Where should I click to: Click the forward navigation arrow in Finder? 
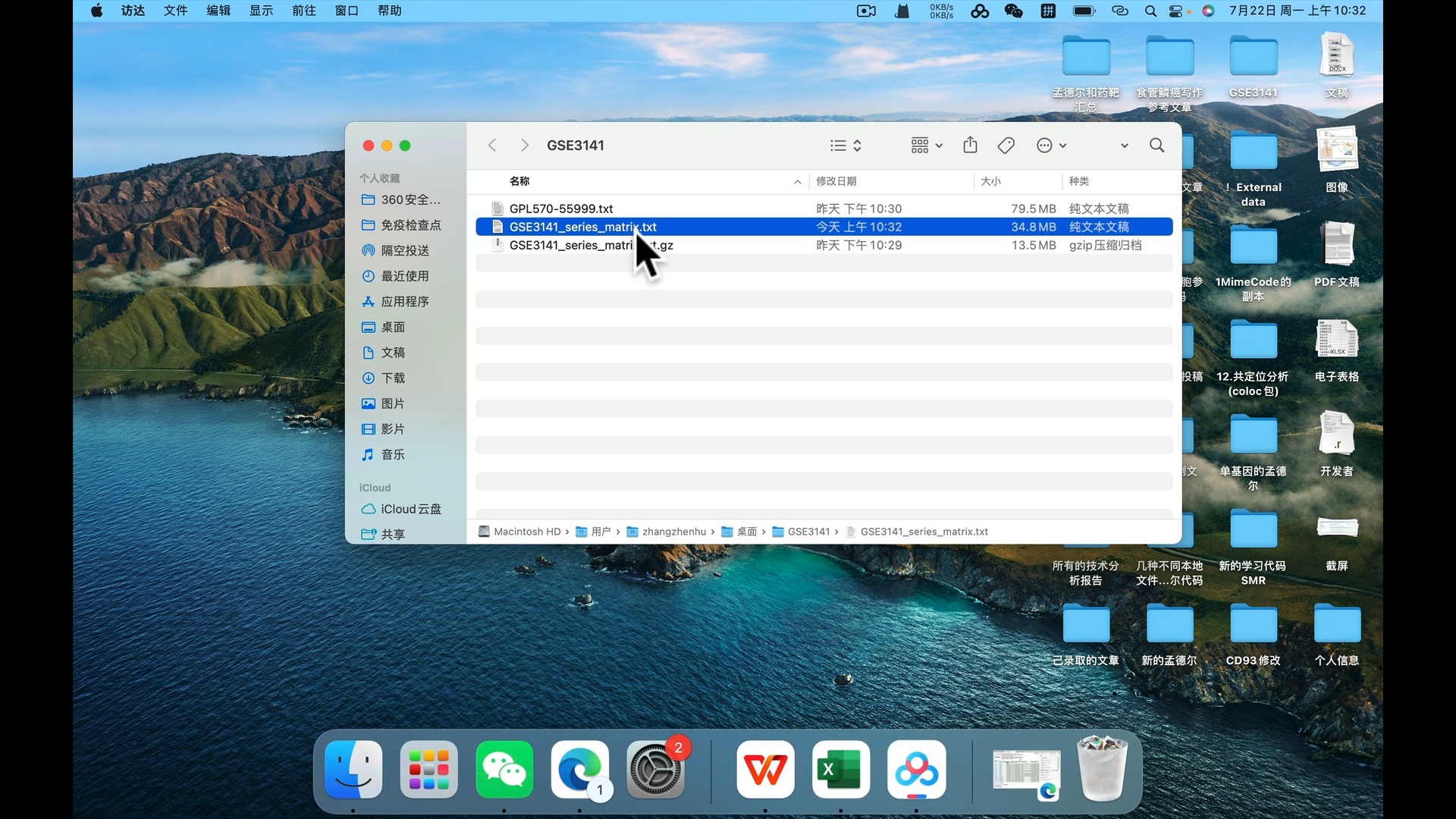pos(524,145)
